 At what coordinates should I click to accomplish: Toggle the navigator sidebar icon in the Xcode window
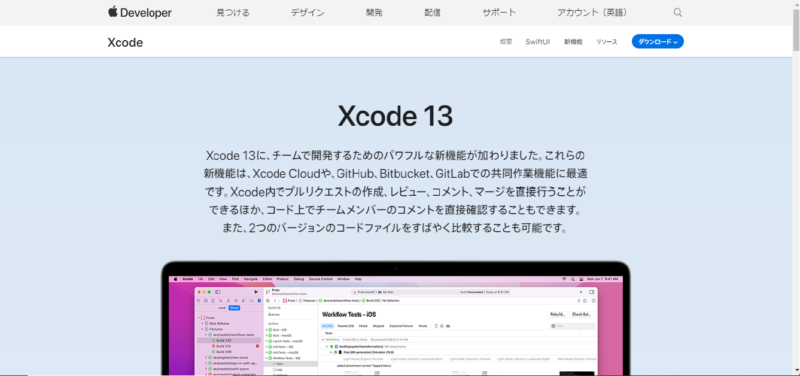pyautogui.click(x=217, y=292)
